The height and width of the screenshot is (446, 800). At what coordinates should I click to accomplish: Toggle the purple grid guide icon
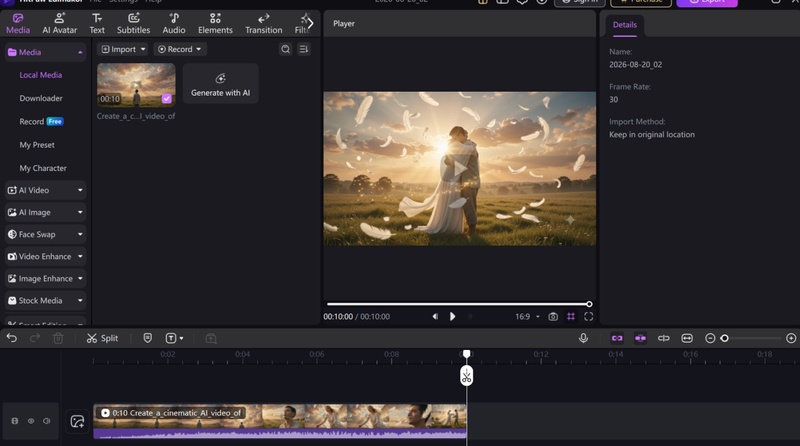click(571, 316)
